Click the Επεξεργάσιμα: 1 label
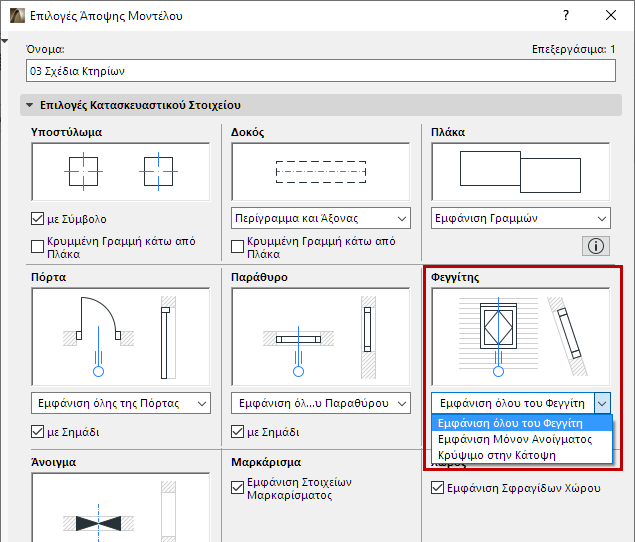Image resolution: width=635 pixels, height=542 pixels. coord(573,49)
